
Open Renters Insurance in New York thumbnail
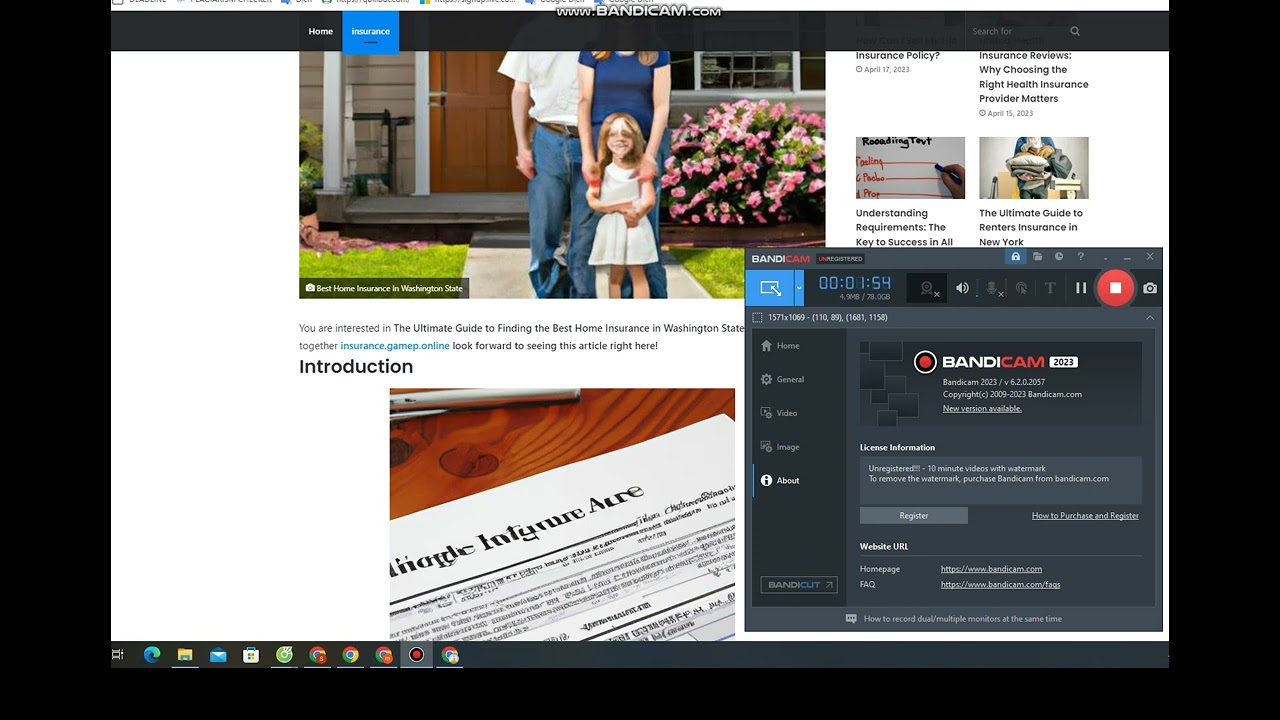[1033, 168]
